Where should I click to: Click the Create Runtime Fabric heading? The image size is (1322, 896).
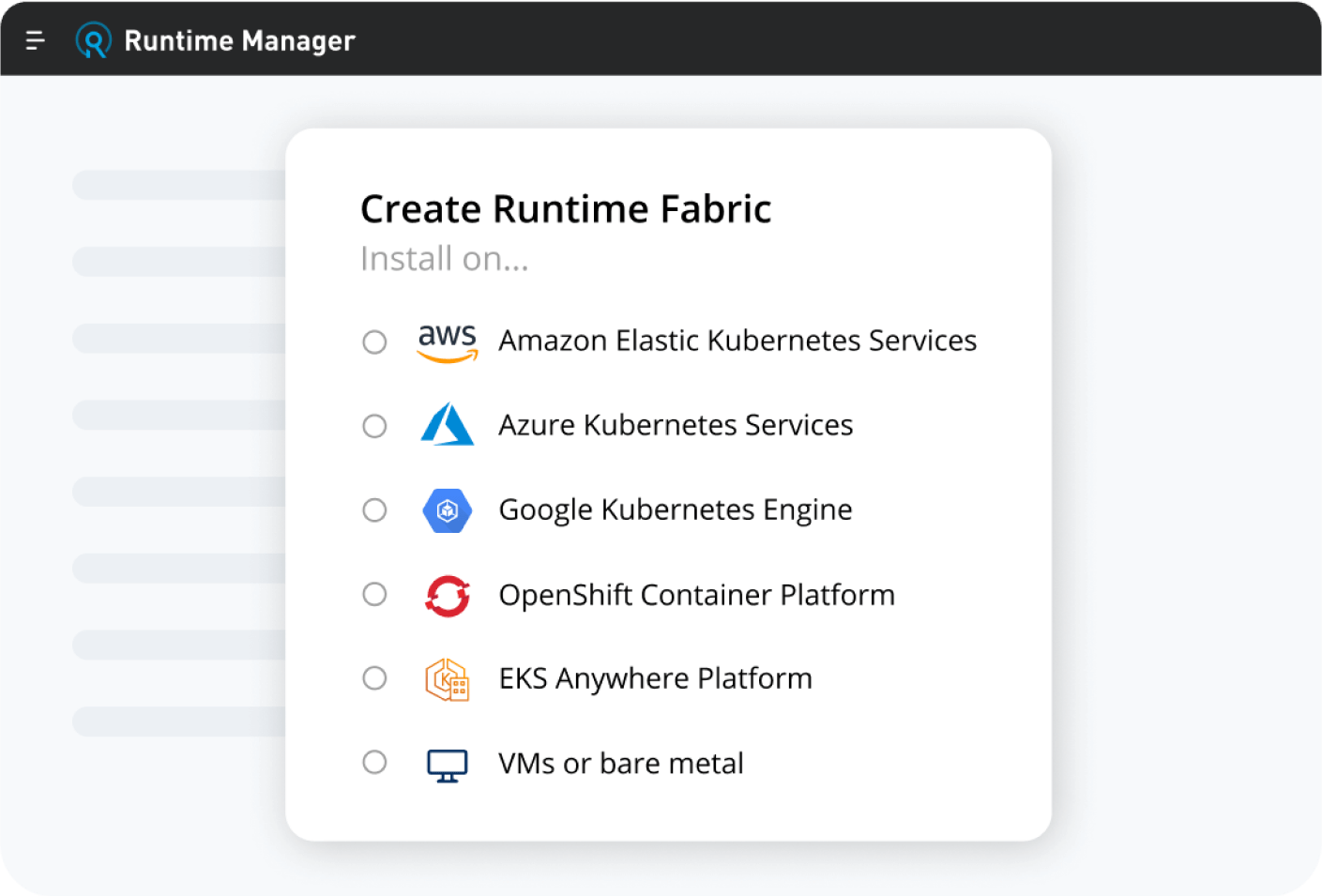coord(566,208)
